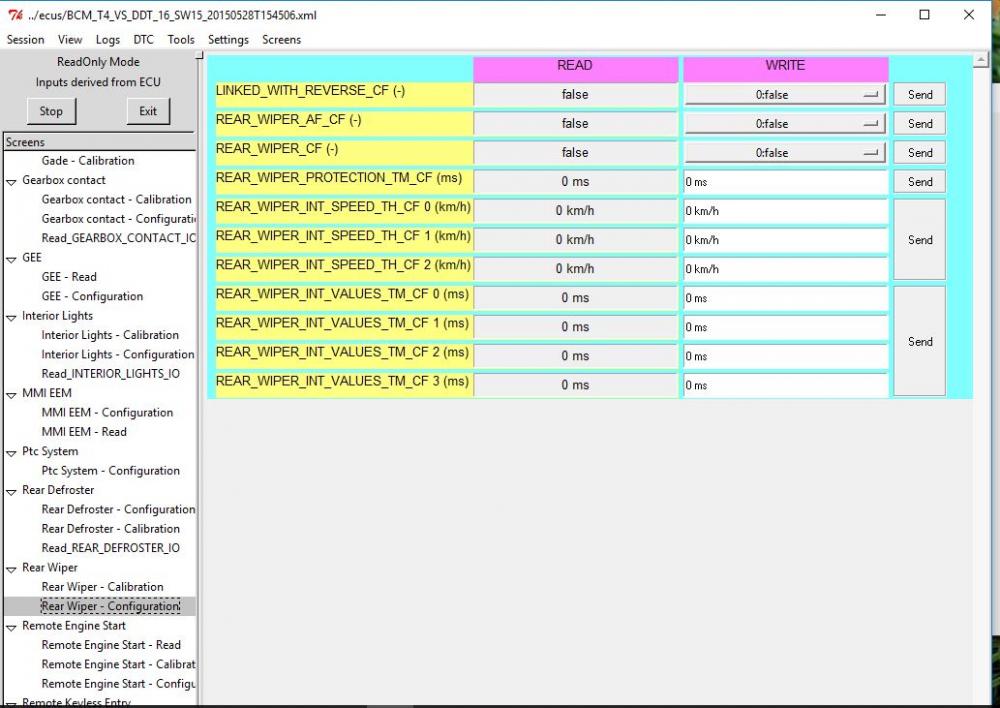
Task: Open the Logs menu
Action: [x=108, y=40]
